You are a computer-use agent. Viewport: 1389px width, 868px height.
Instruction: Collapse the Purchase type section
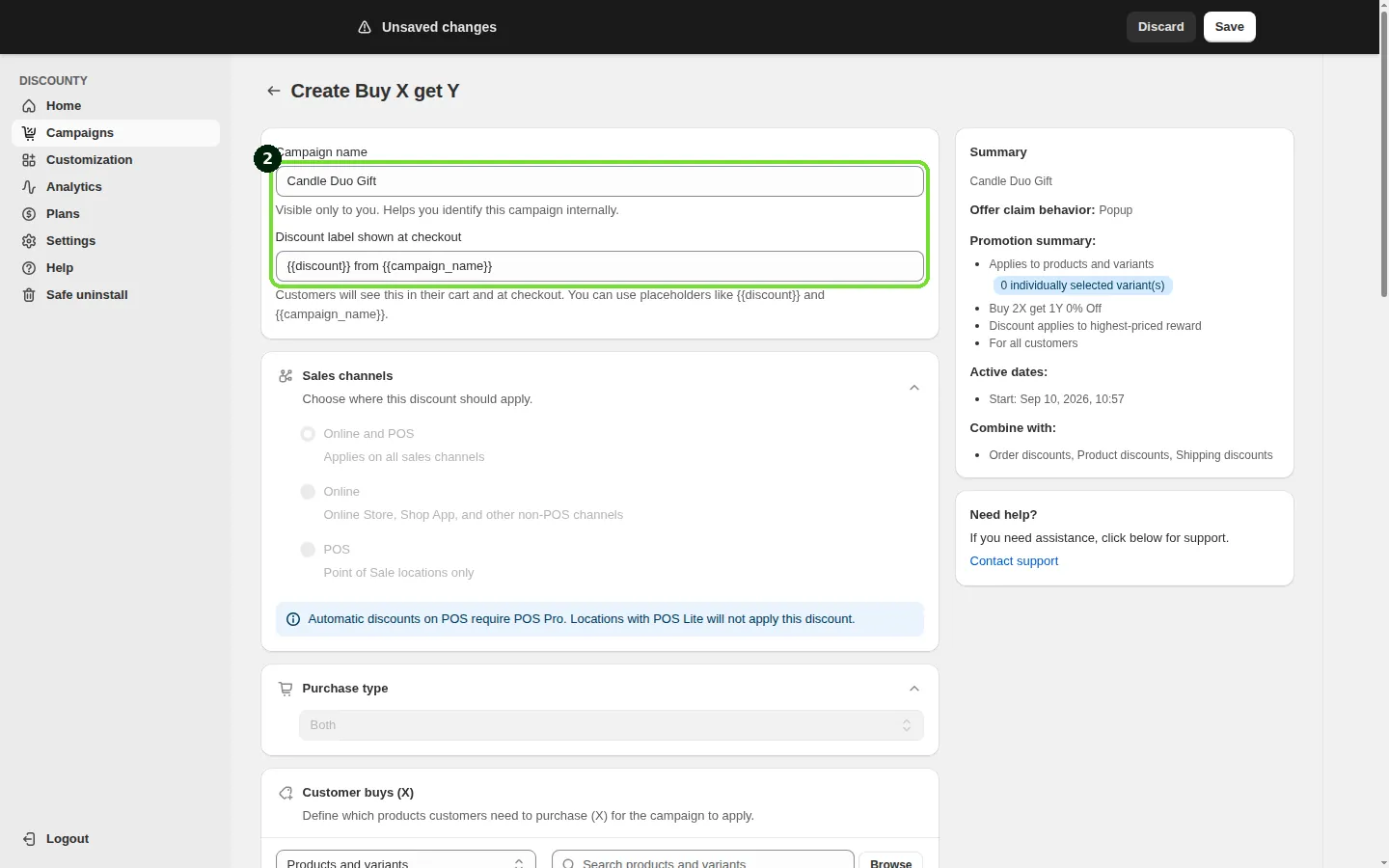pos(914,689)
